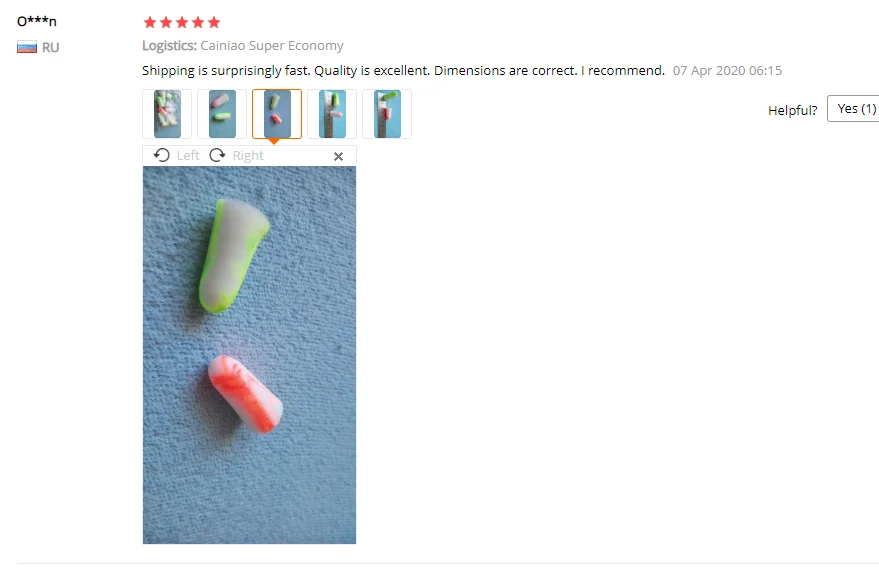The width and height of the screenshot is (879, 568).
Task: Close the enlarged review photo viewer
Action: coord(338,156)
